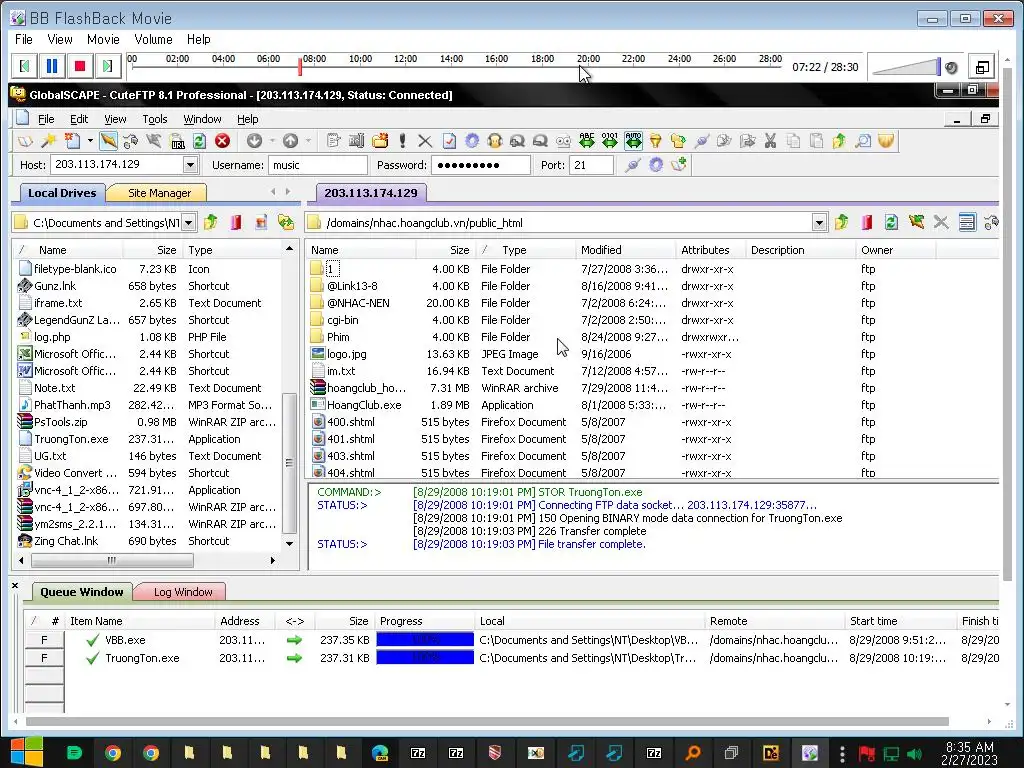The width and height of the screenshot is (1024, 768).
Task: Click the Make New Folder icon in main toolbar
Action: click(380, 141)
